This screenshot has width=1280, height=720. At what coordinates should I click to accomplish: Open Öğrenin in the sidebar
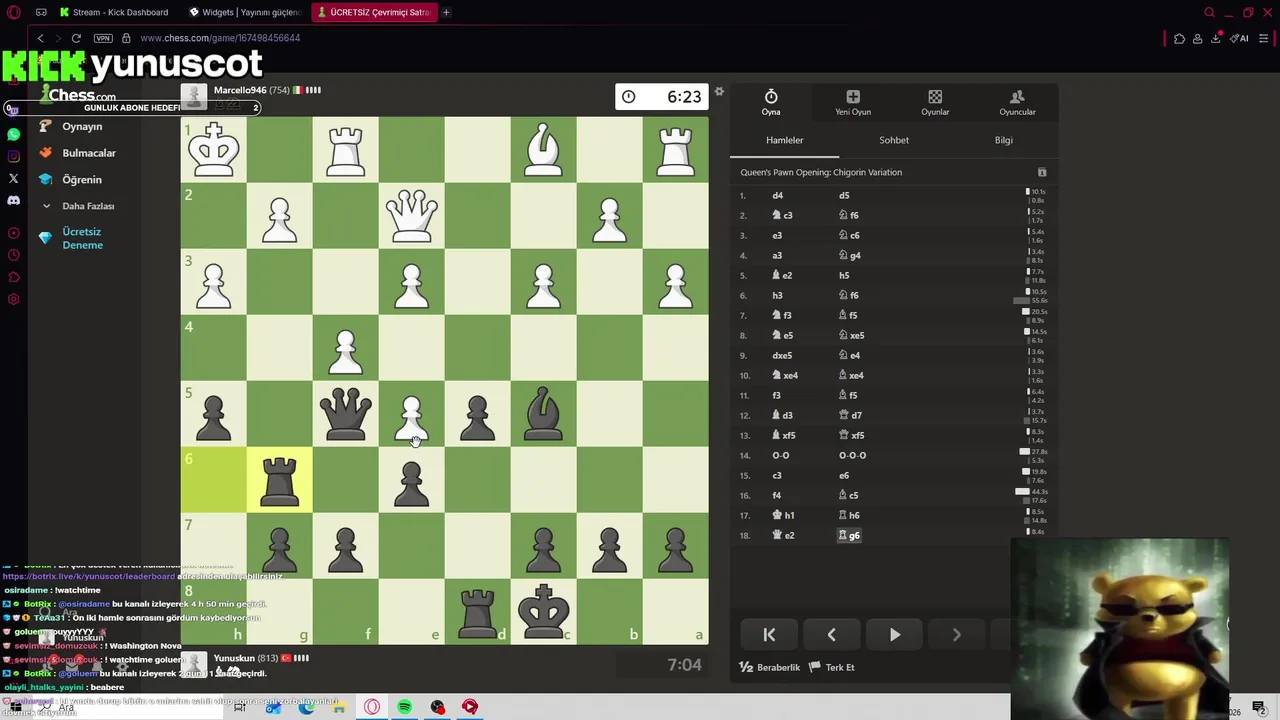click(70, 180)
